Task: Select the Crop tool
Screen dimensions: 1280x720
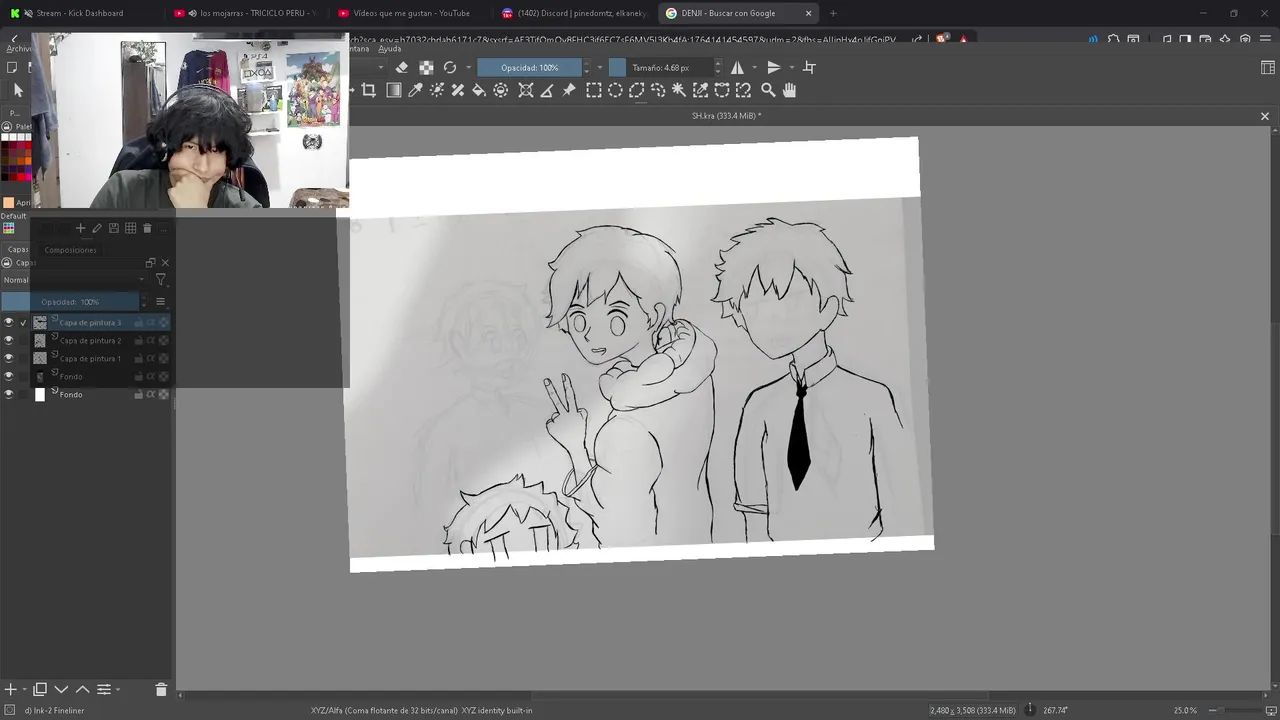Action: click(x=369, y=90)
